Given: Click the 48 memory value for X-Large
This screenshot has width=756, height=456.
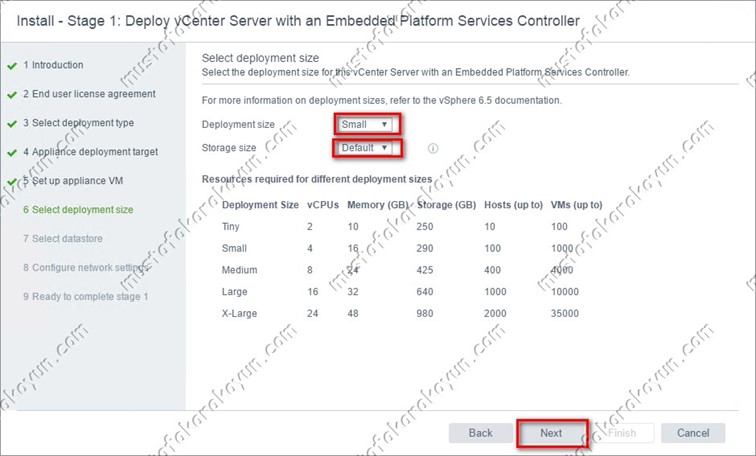Looking at the screenshot, I should pyautogui.click(x=353, y=313).
